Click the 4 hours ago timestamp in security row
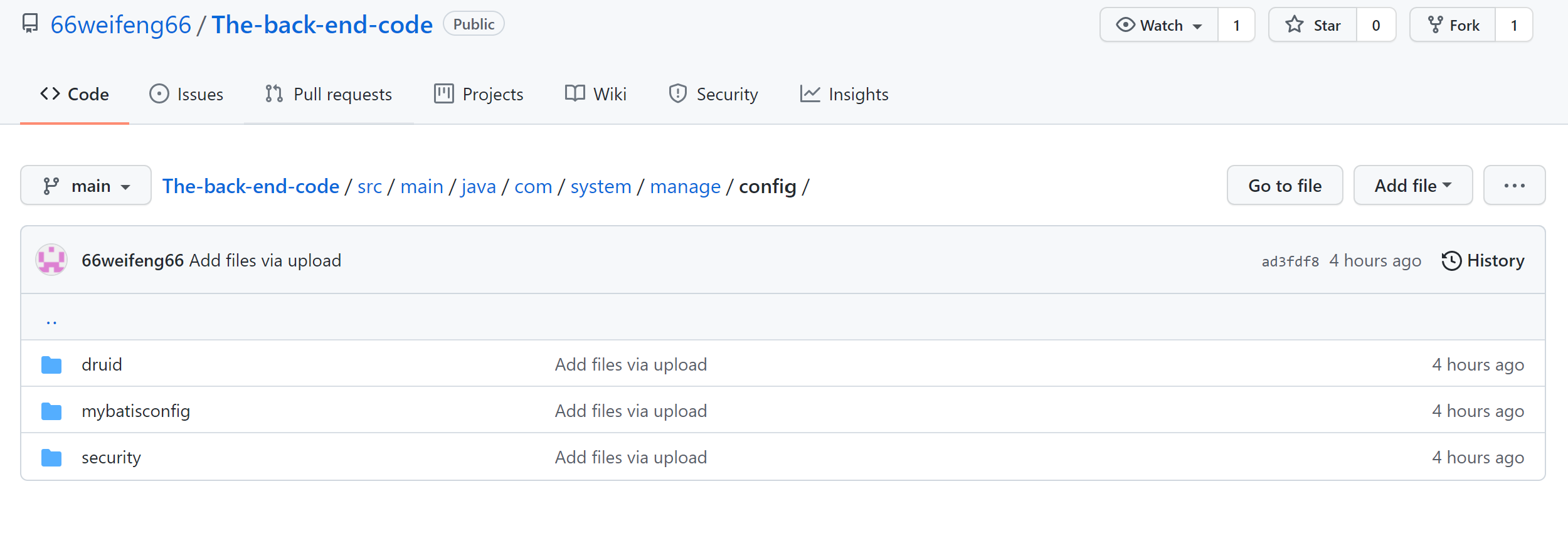Screen dimensions: 1568x543 click(1478, 457)
